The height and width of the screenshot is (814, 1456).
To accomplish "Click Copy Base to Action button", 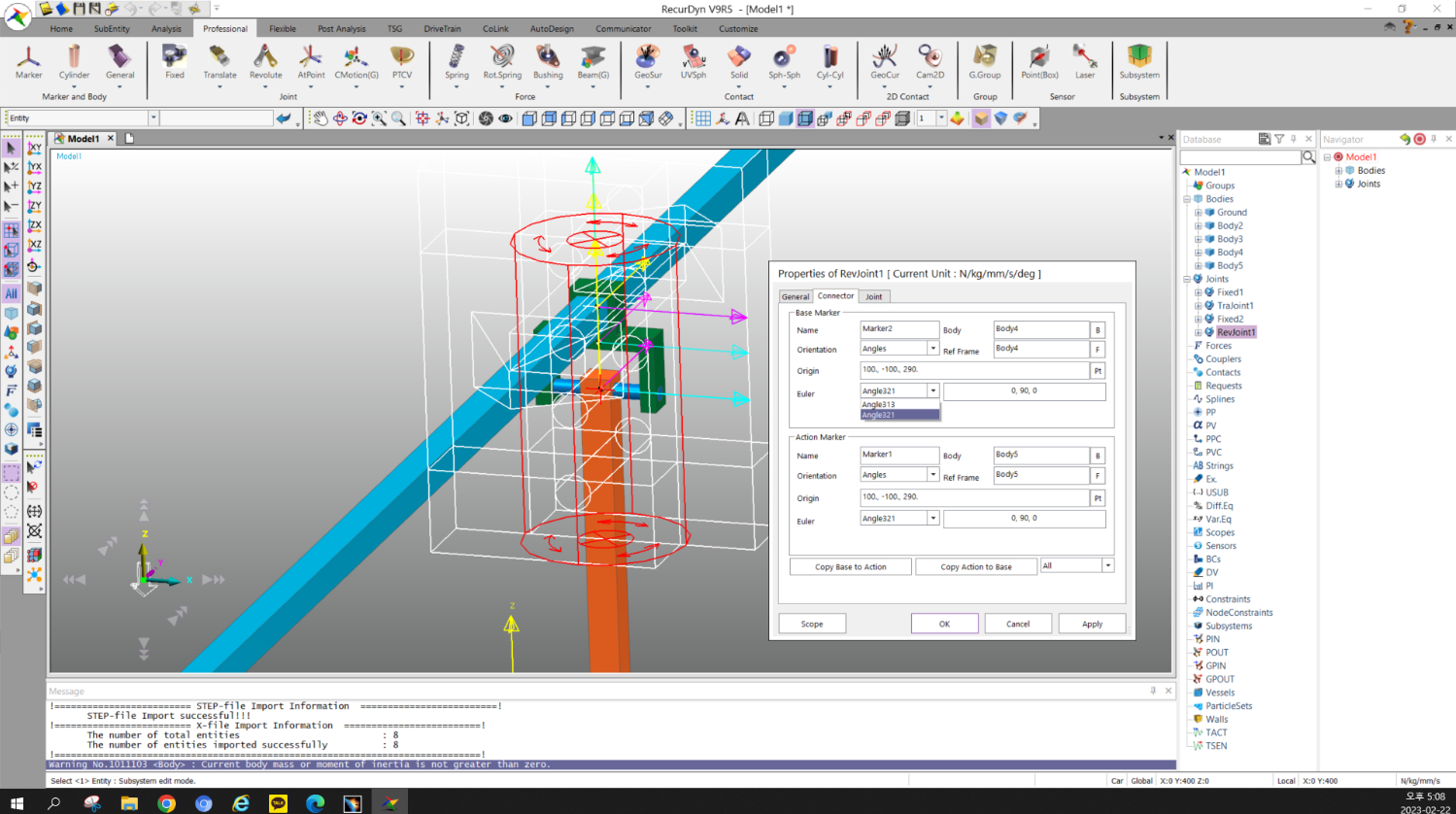I will pyautogui.click(x=851, y=566).
